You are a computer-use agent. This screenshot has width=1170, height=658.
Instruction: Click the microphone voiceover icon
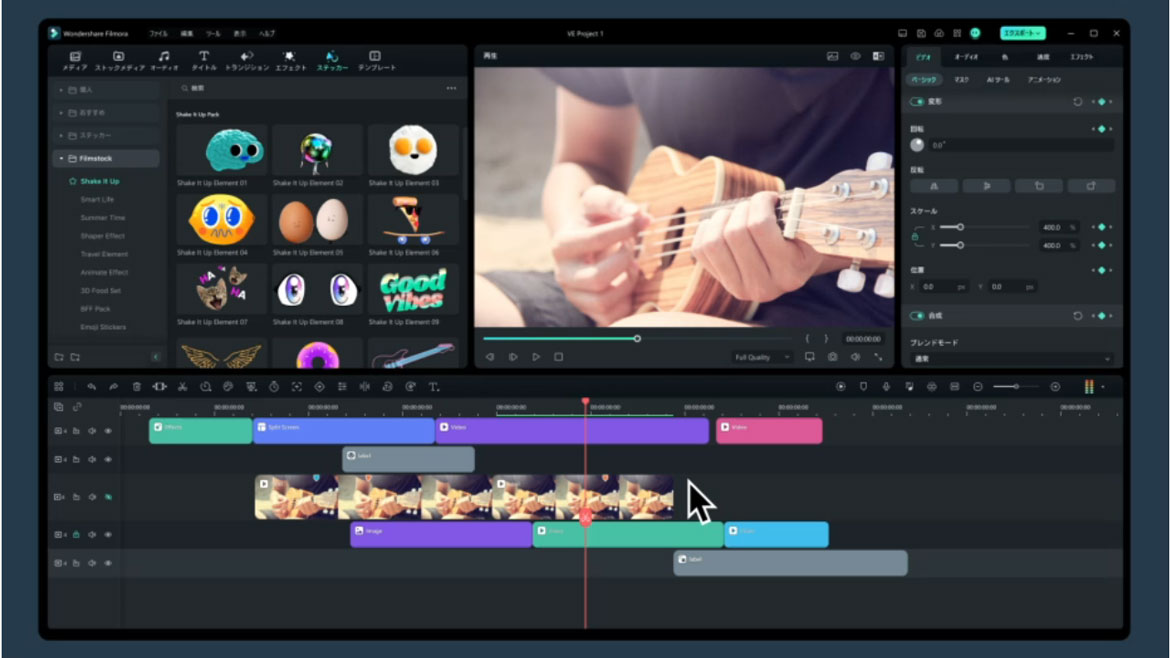click(886, 387)
